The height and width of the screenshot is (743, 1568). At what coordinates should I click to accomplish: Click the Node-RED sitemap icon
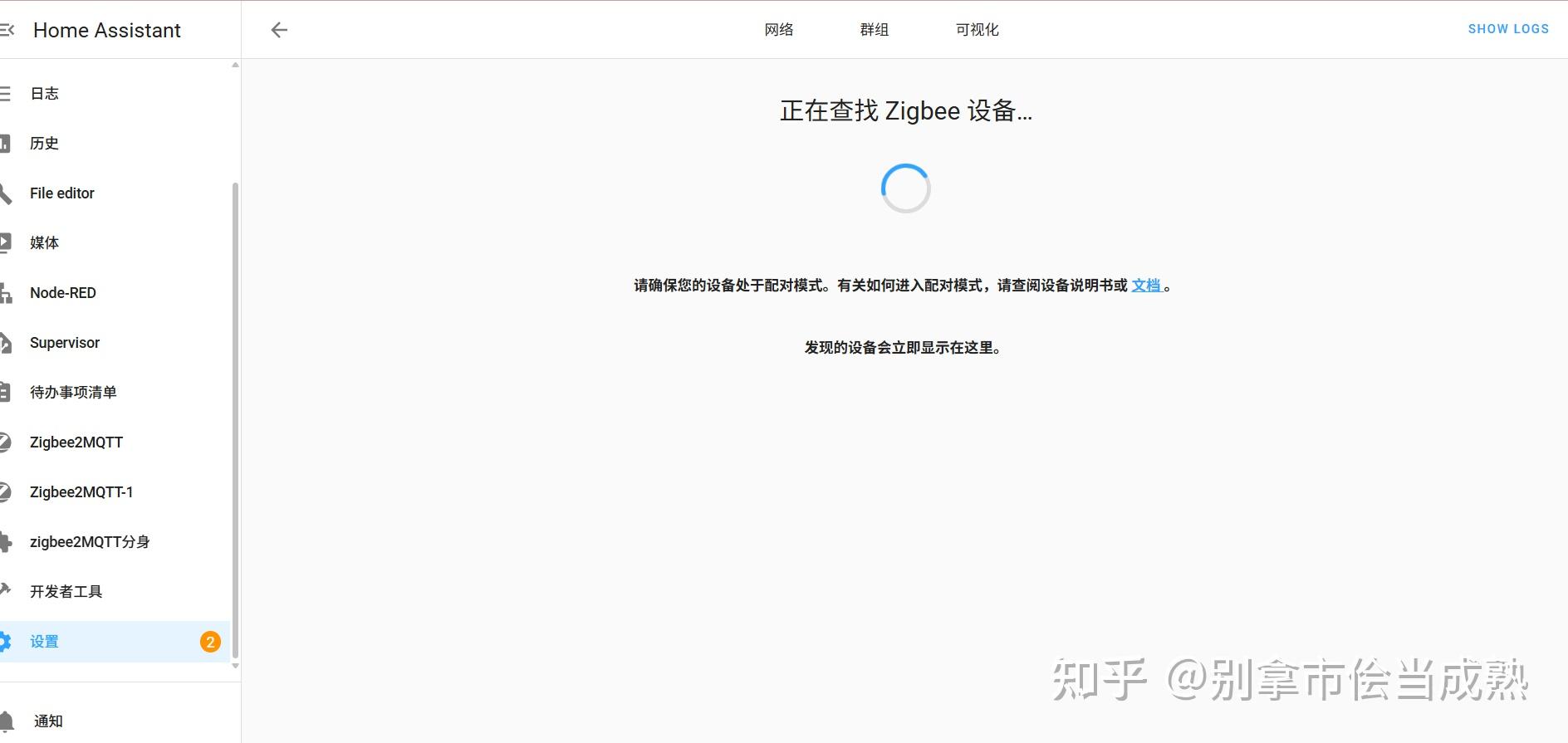[x=5, y=293]
